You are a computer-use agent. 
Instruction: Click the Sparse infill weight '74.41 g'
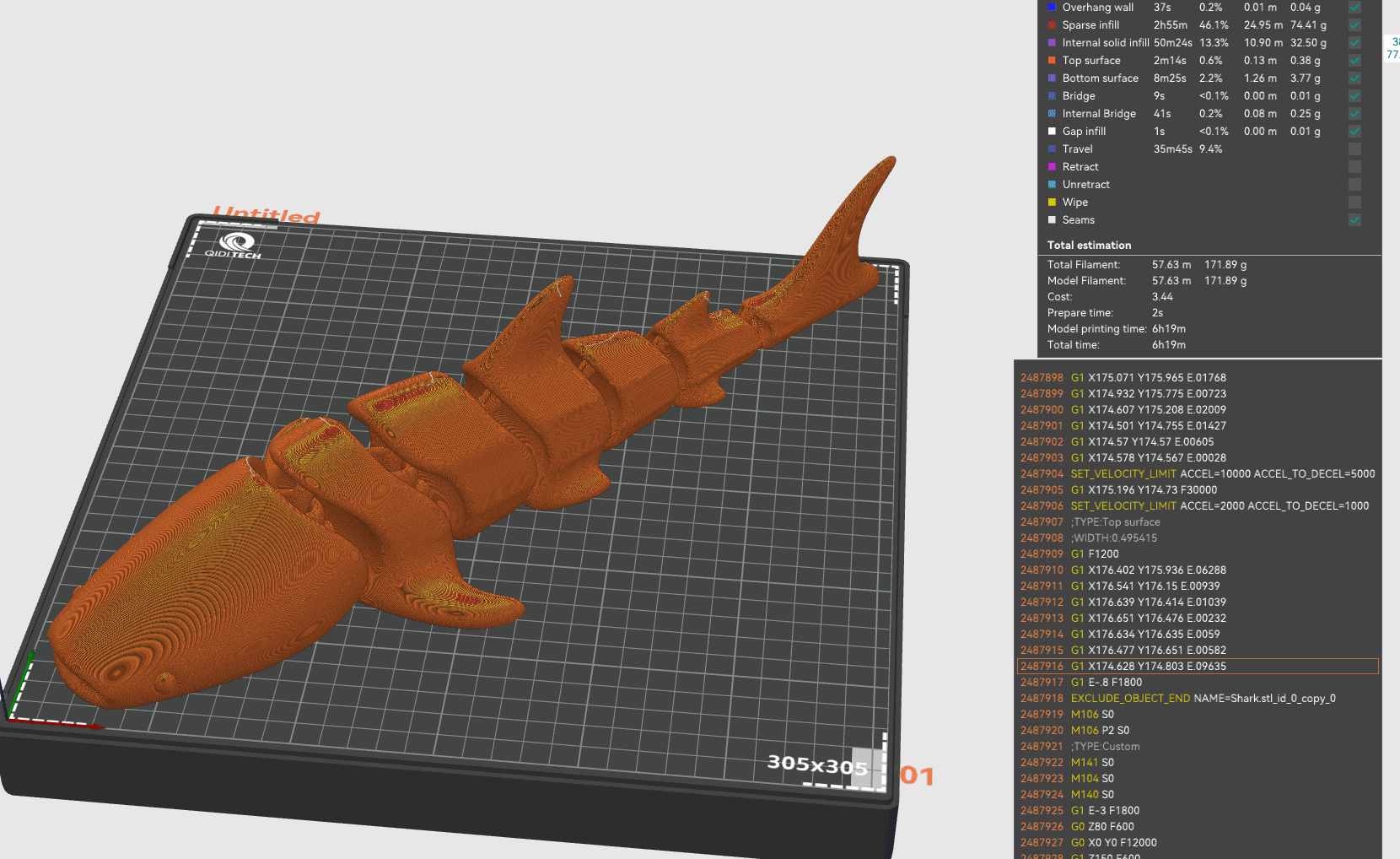point(1307,25)
